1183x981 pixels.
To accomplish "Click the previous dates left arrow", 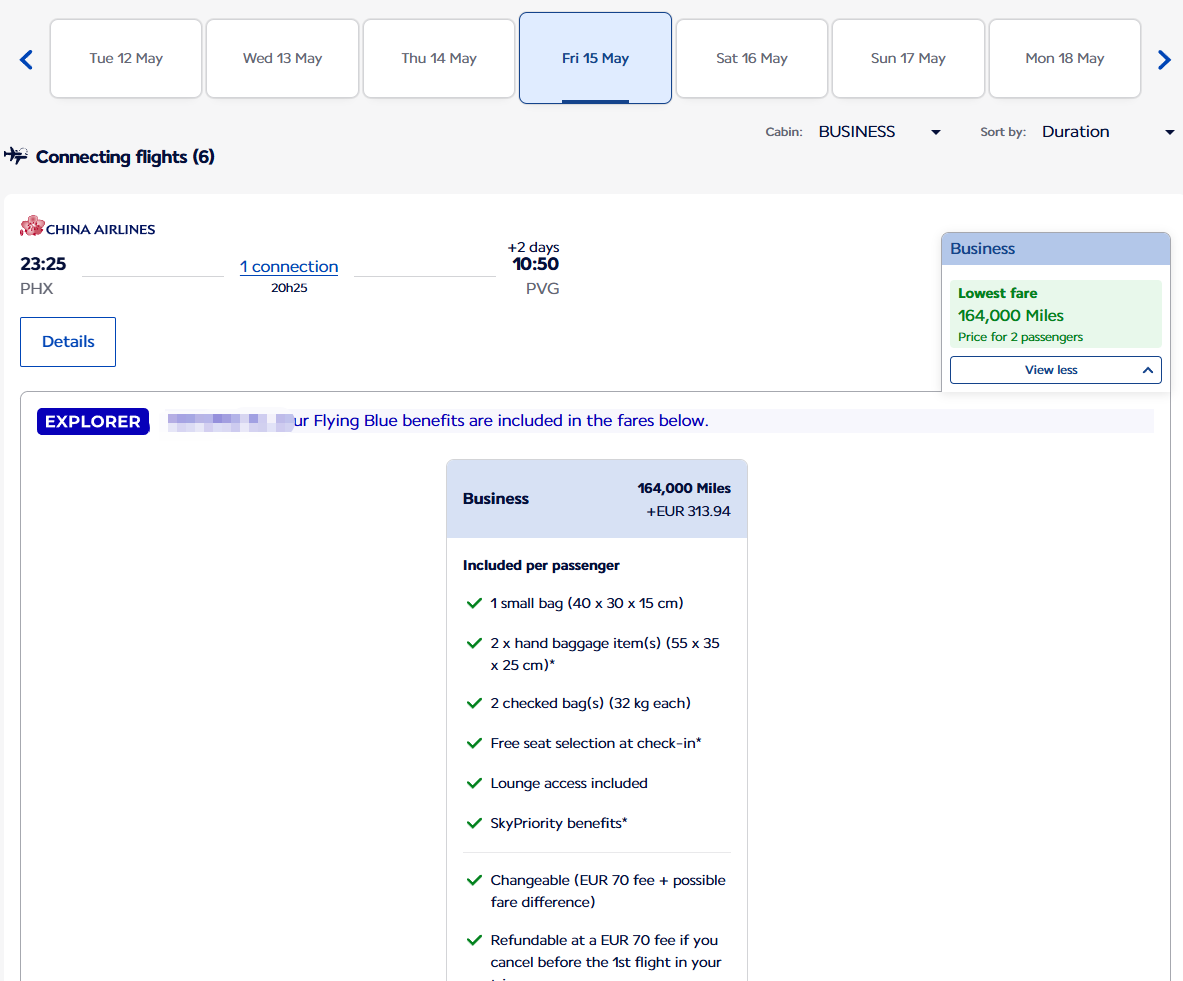I will point(26,60).
